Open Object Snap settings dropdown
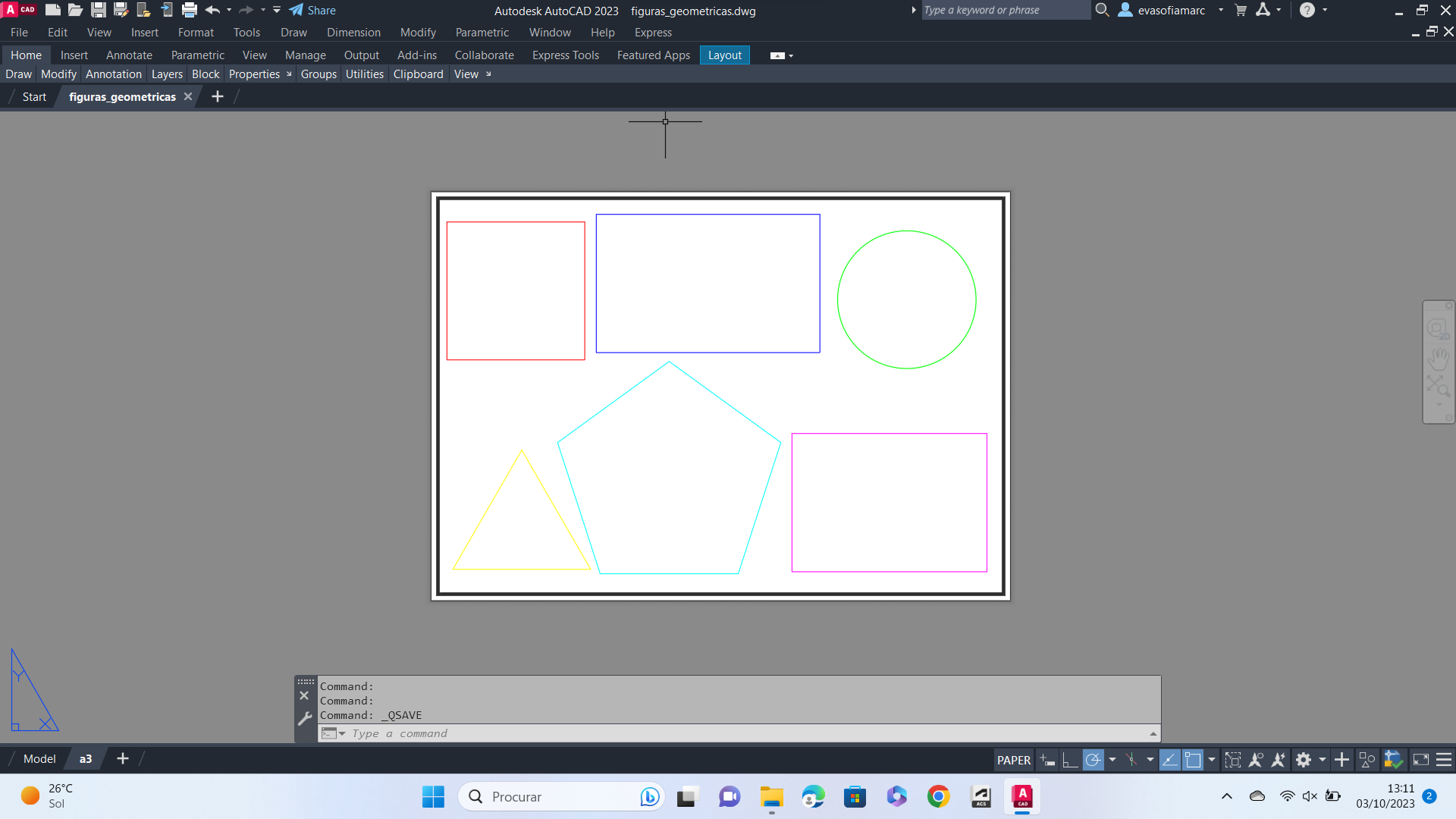1456x819 pixels. pos(1212,760)
